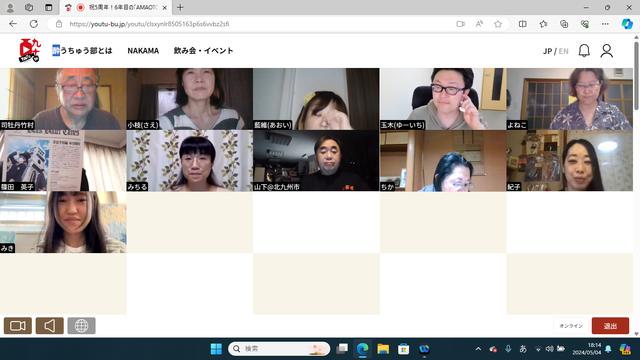Click the オンライン status button
Image resolution: width=640 pixels, height=360 pixels.
click(x=571, y=326)
